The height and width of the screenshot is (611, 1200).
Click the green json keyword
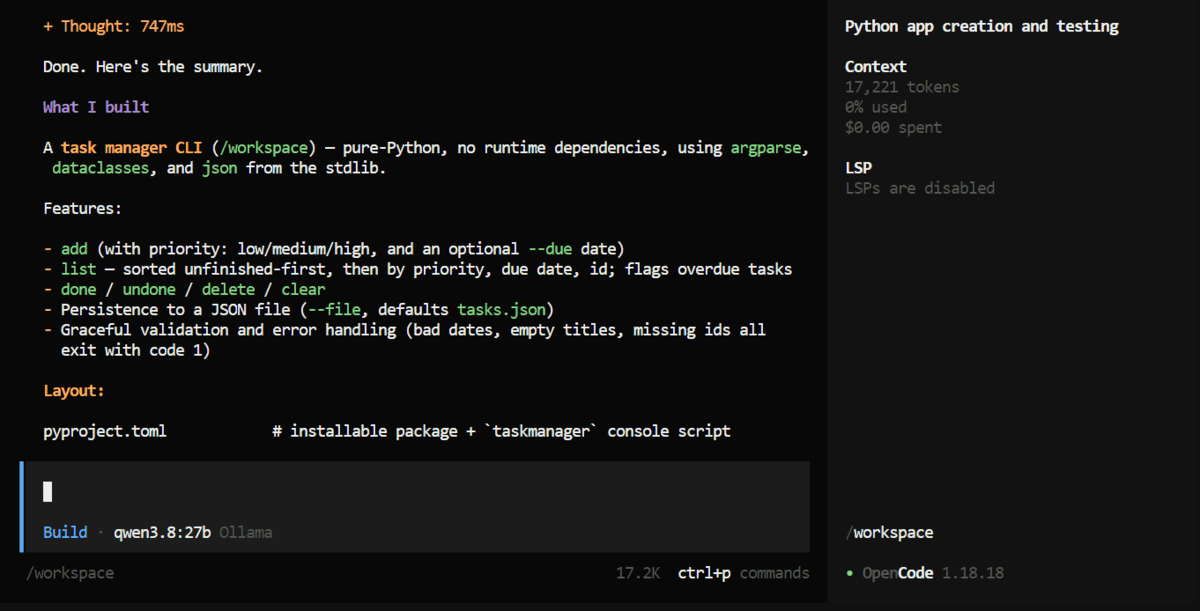point(219,168)
